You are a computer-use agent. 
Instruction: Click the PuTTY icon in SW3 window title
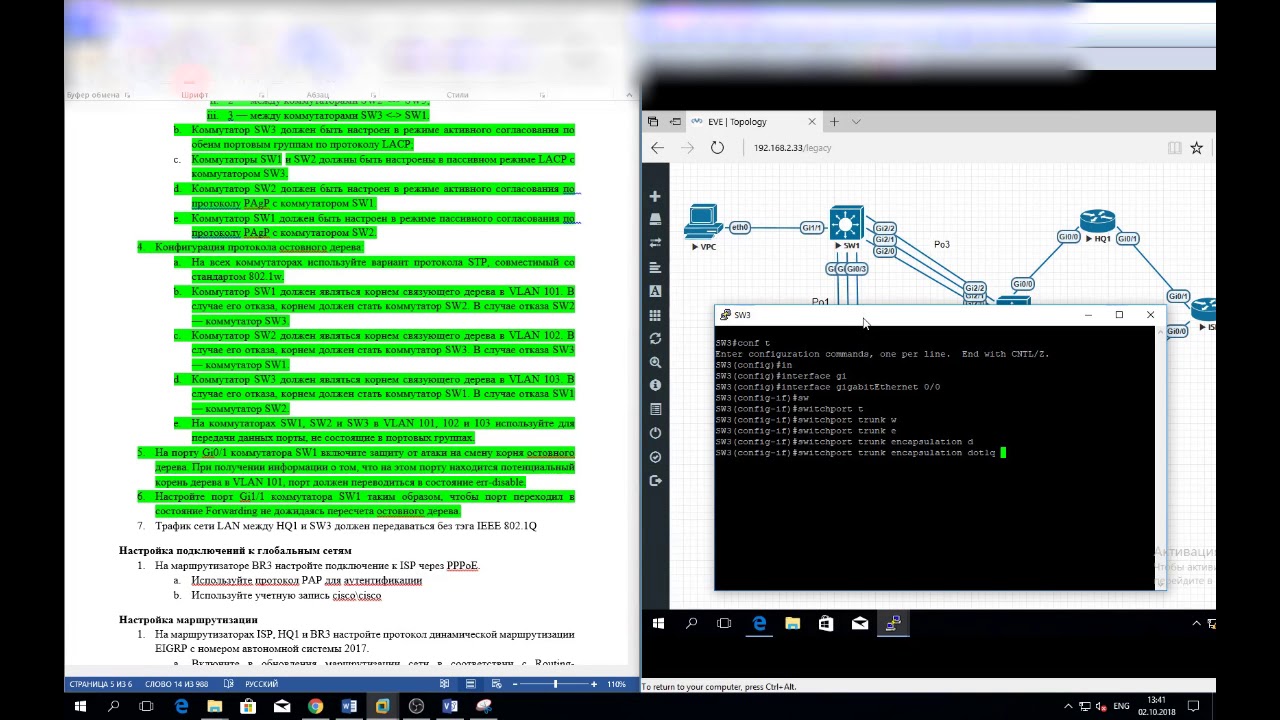click(724, 315)
